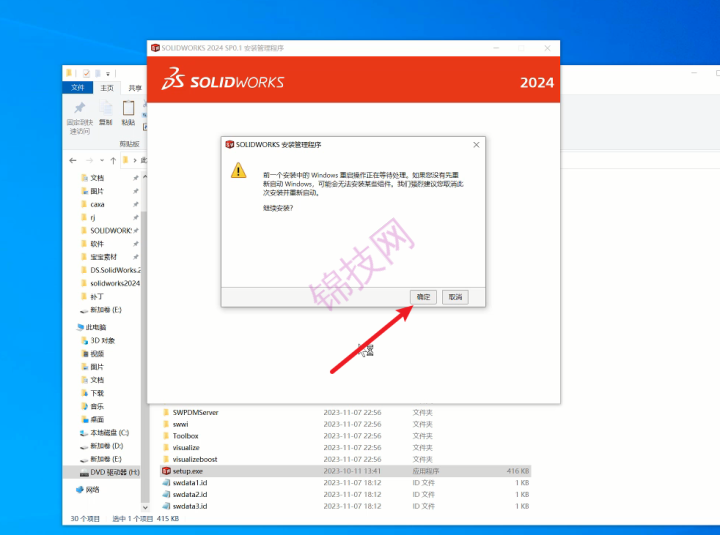Open the 文件 tab in File Explorer
Viewport: 720px width, 535px height.
(78, 87)
